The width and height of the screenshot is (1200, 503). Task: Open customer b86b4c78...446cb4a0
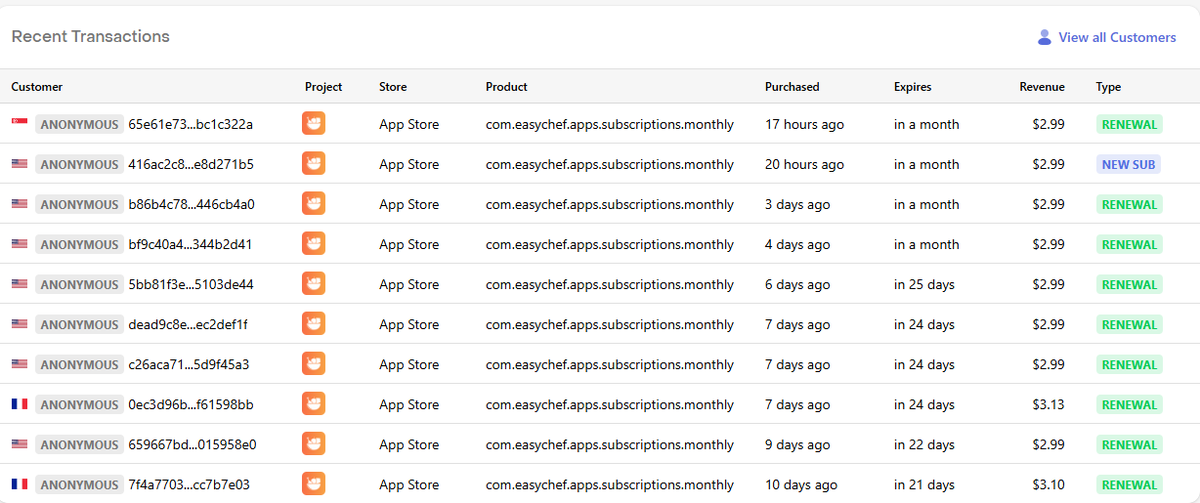pyautogui.click(x=191, y=204)
